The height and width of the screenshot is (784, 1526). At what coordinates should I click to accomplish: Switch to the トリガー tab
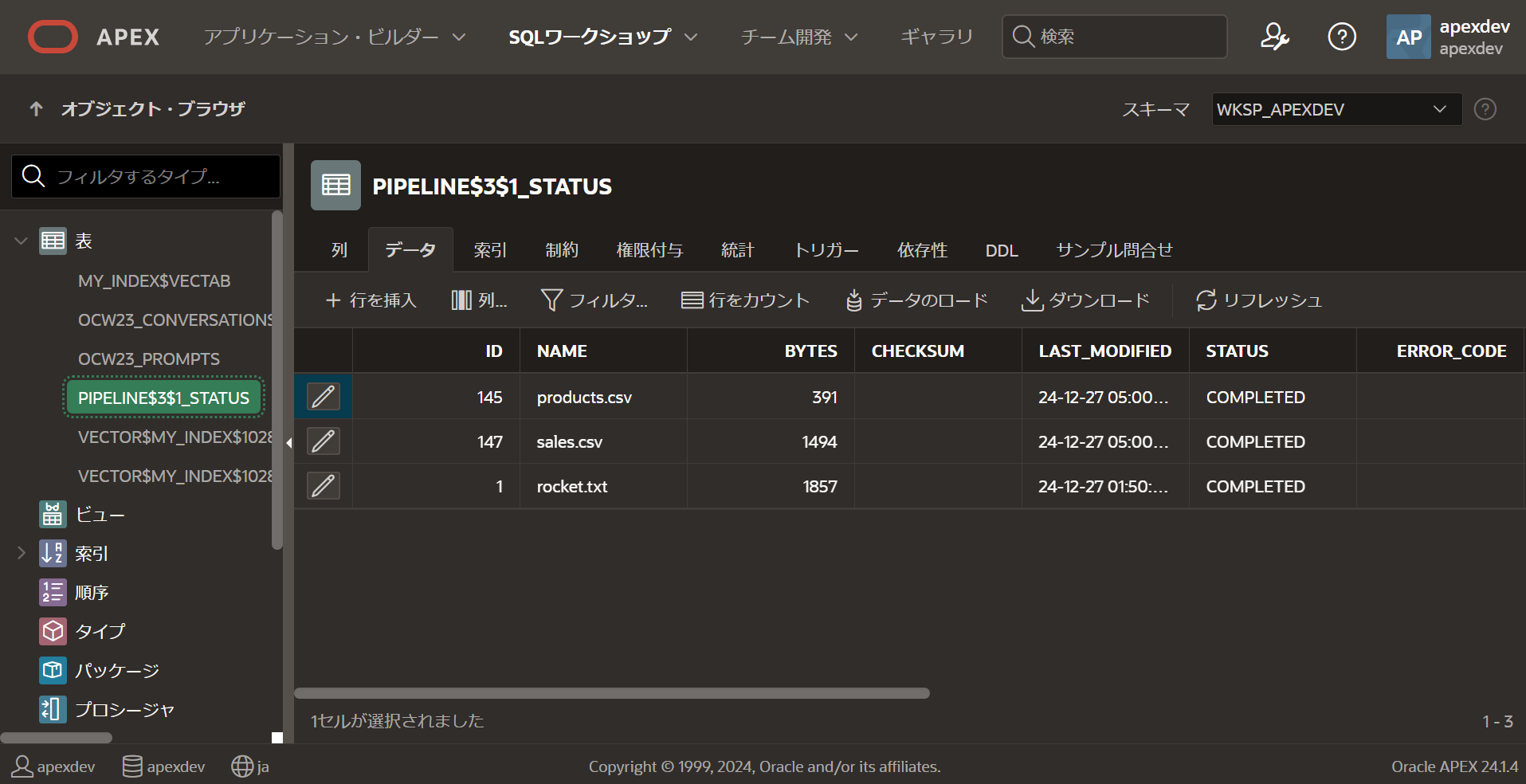[826, 250]
